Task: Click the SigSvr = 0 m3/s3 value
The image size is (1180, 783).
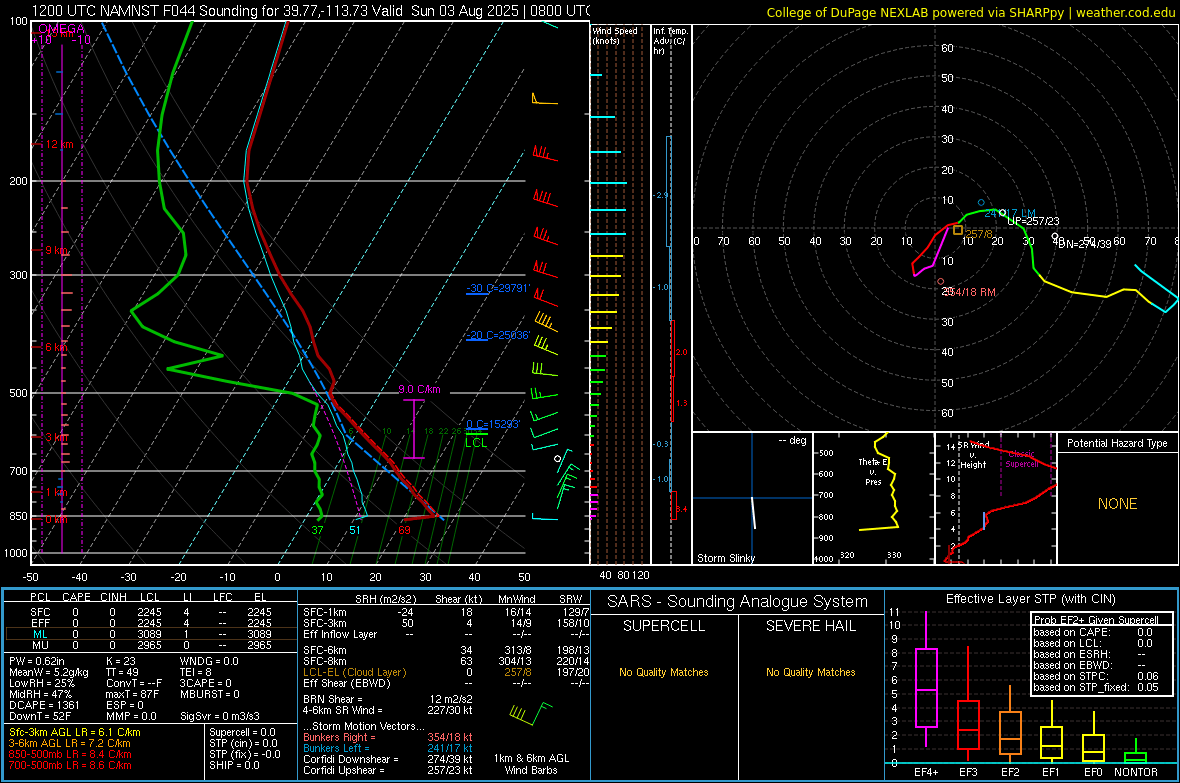Action: (220, 716)
